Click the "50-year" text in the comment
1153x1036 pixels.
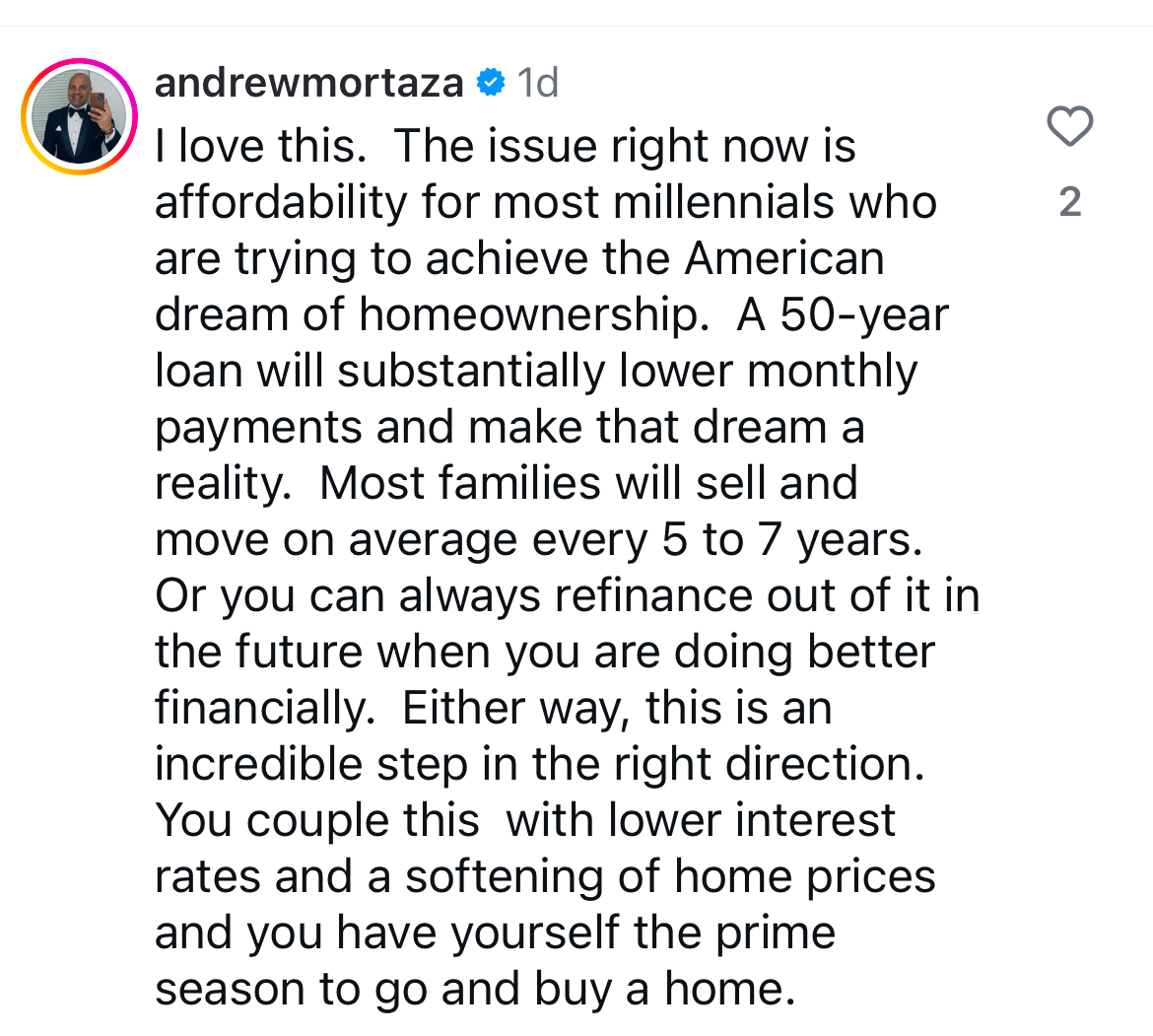click(865, 315)
